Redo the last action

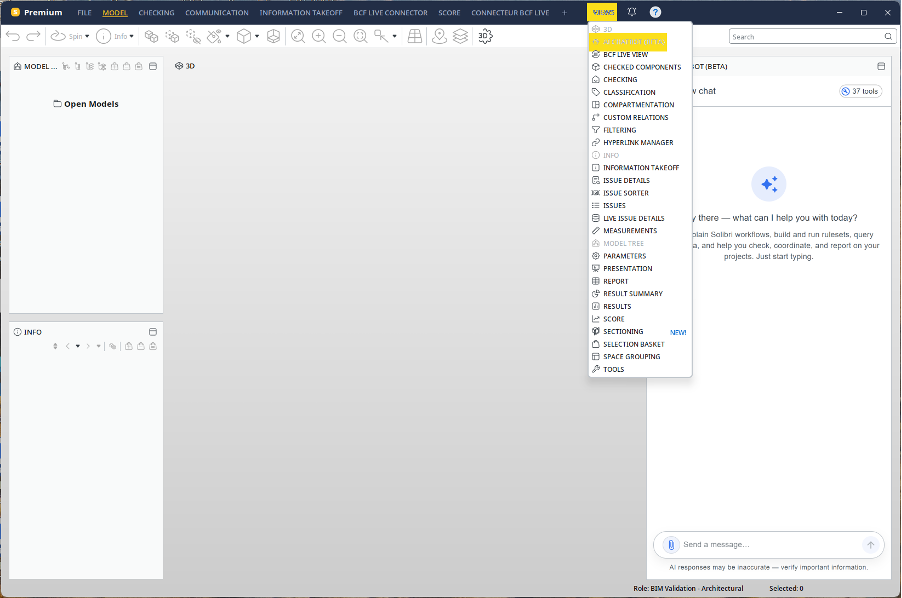[33, 36]
